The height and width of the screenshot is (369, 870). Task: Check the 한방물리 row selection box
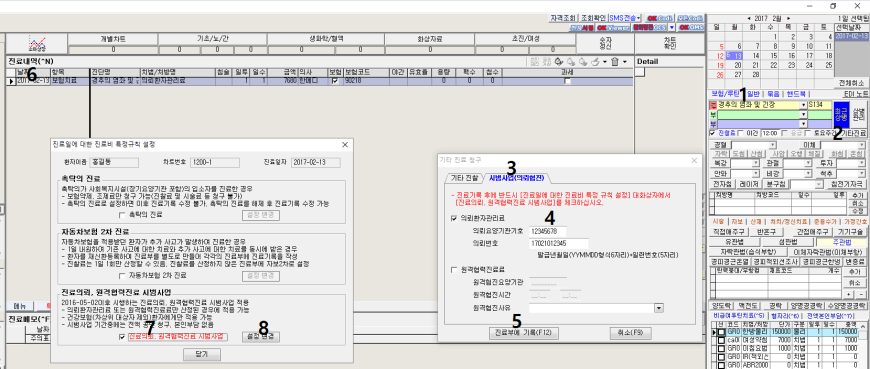[721, 332]
